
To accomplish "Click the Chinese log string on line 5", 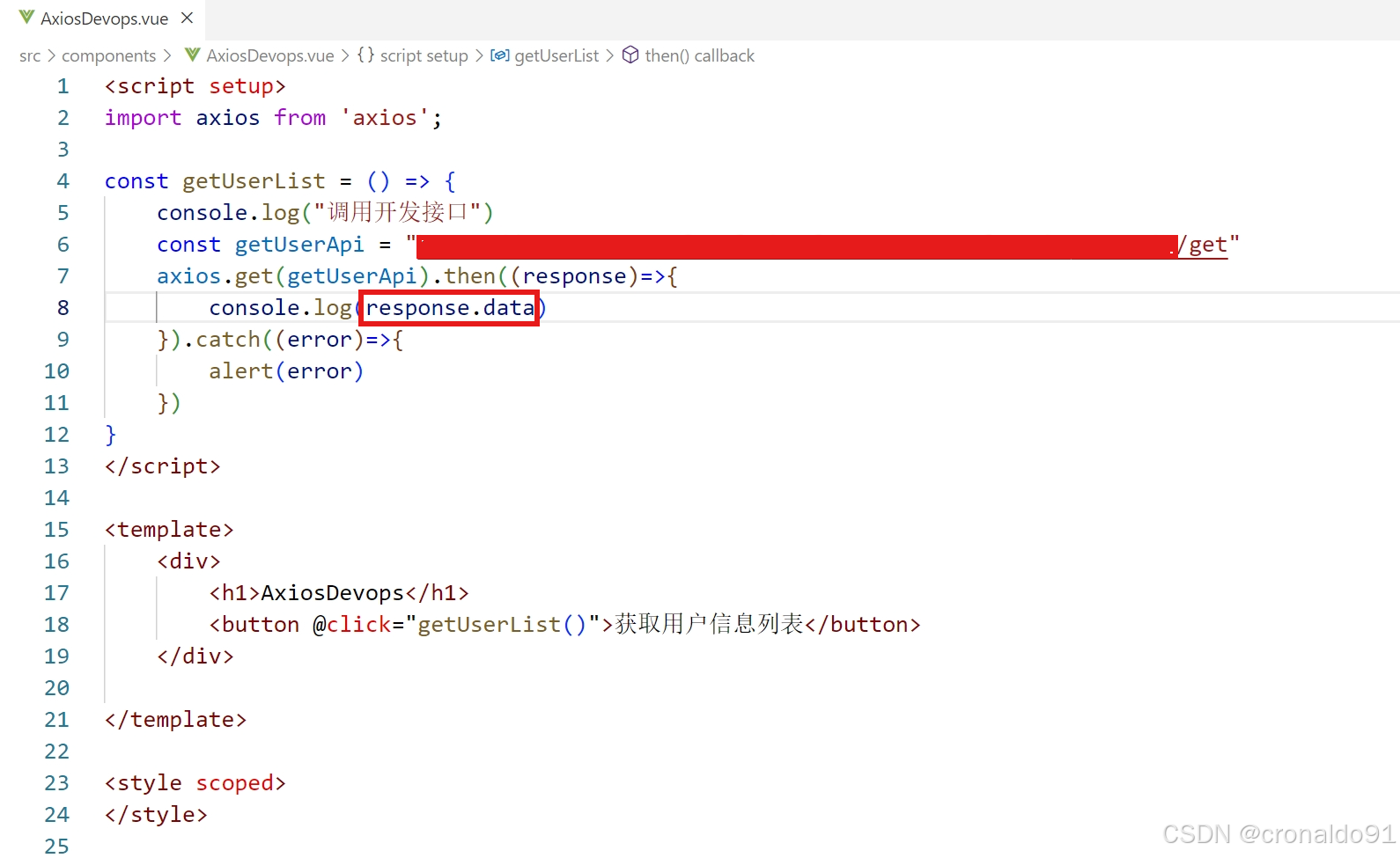I will (x=397, y=213).
